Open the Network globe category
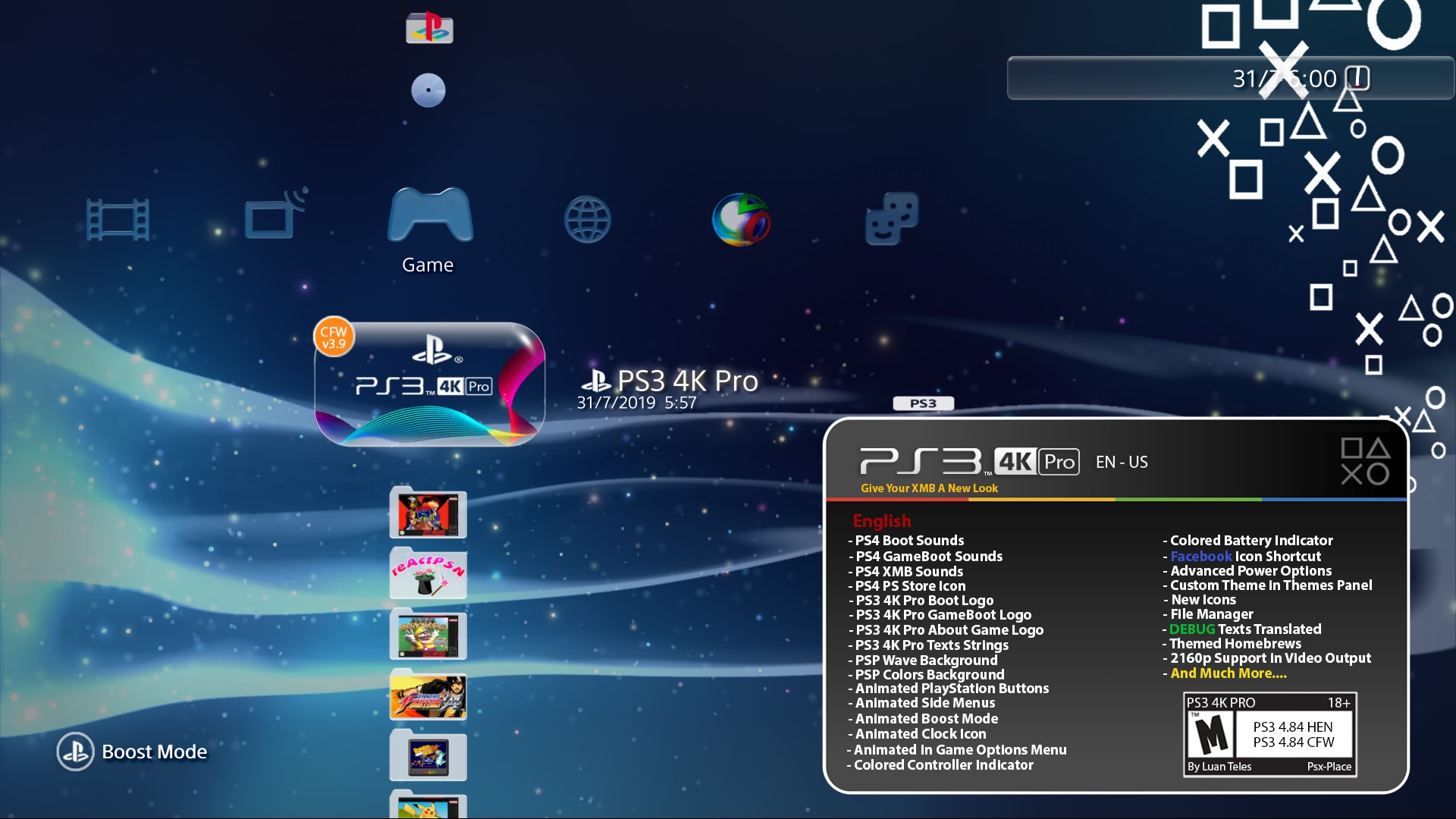This screenshot has height=819, width=1456. (587, 220)
